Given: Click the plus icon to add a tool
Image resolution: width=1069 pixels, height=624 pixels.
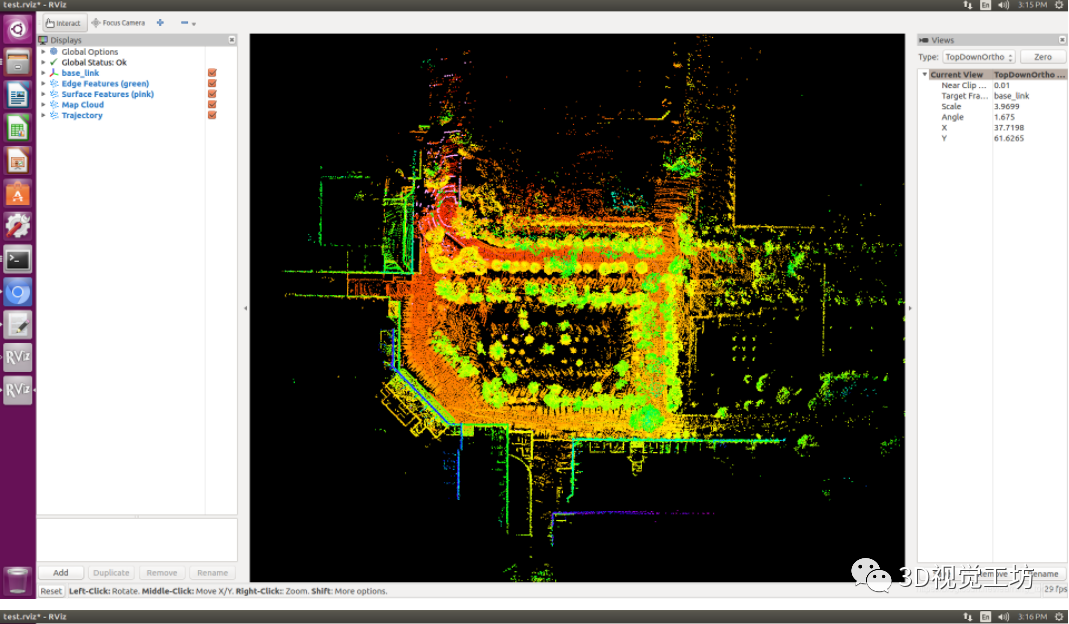Looking at the screenshot, I should (x=160, y=22).
